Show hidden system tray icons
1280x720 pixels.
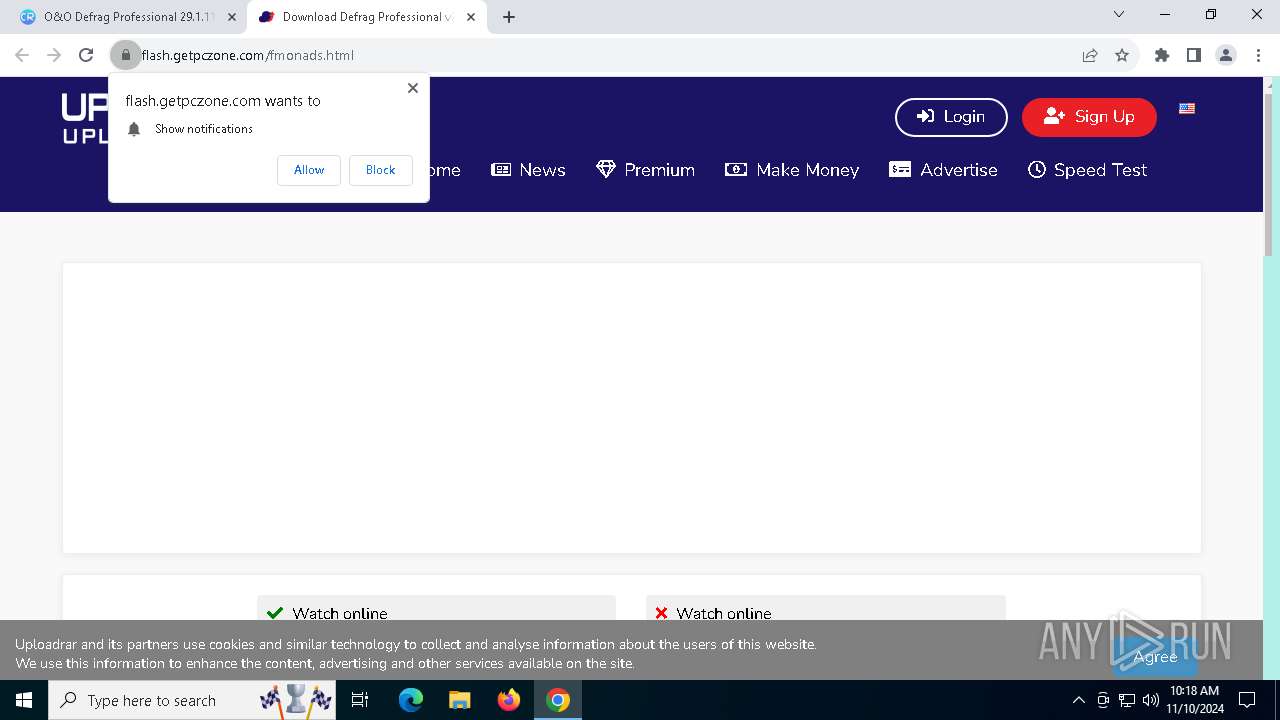(x=1078, y=700)
